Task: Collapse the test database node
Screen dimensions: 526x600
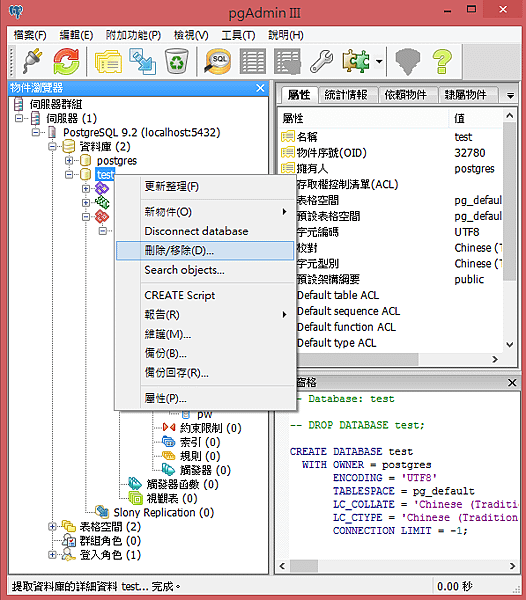Action: click(69, 175)
